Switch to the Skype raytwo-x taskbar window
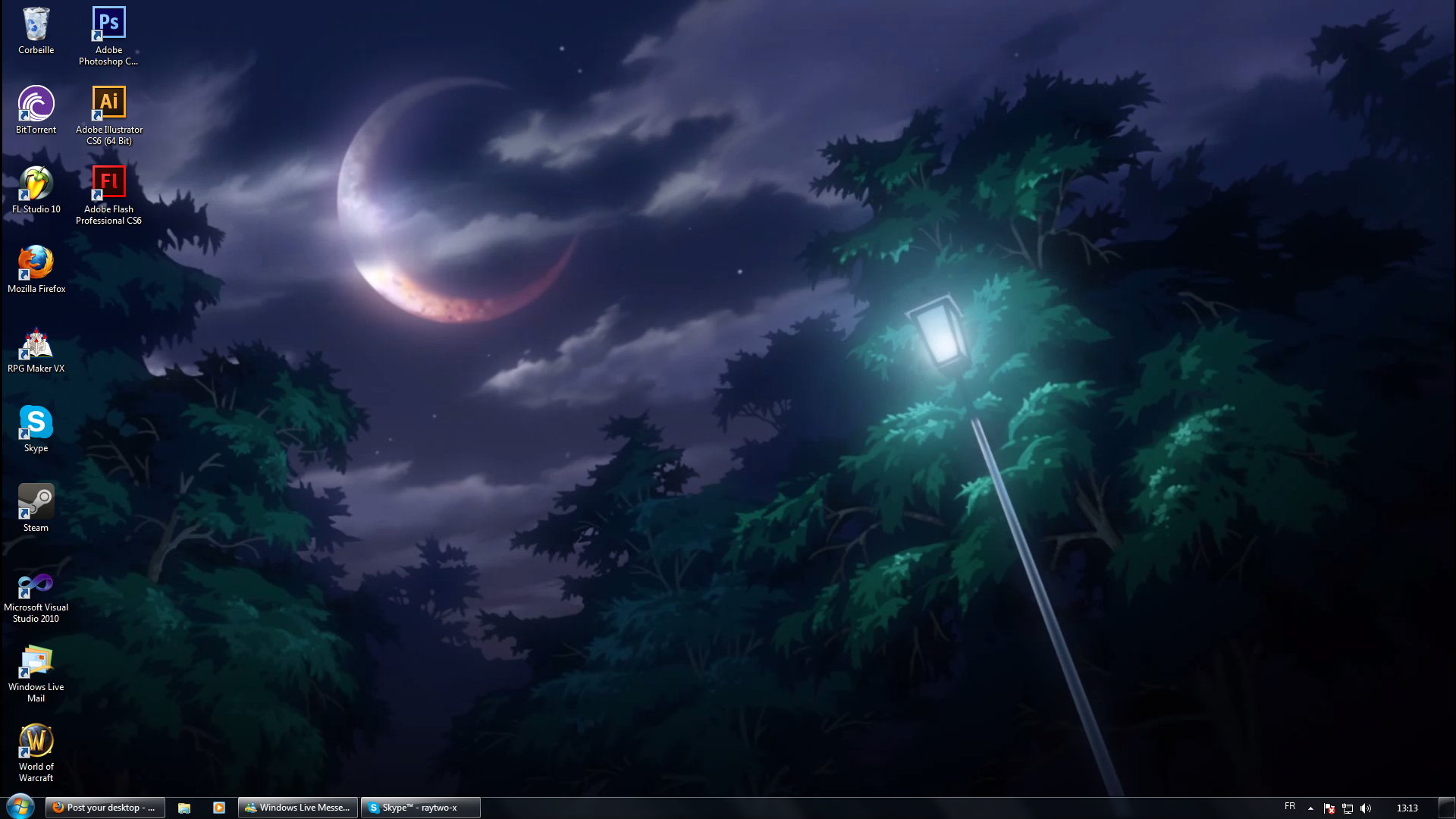 [x=419, y=808]
